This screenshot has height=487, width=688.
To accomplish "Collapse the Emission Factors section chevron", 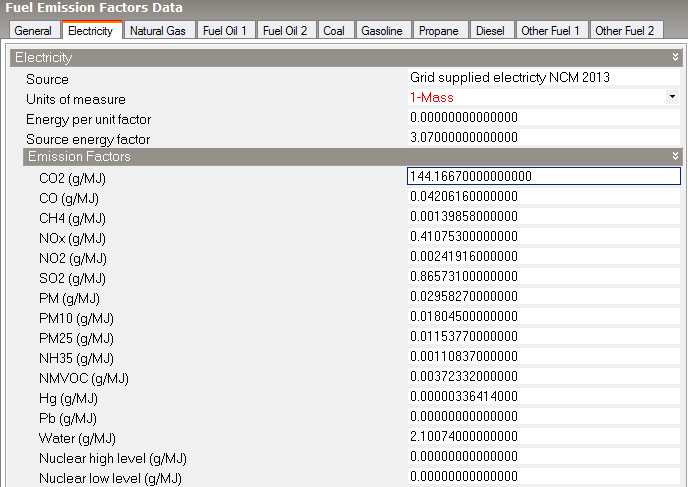I will pos(676,157).
